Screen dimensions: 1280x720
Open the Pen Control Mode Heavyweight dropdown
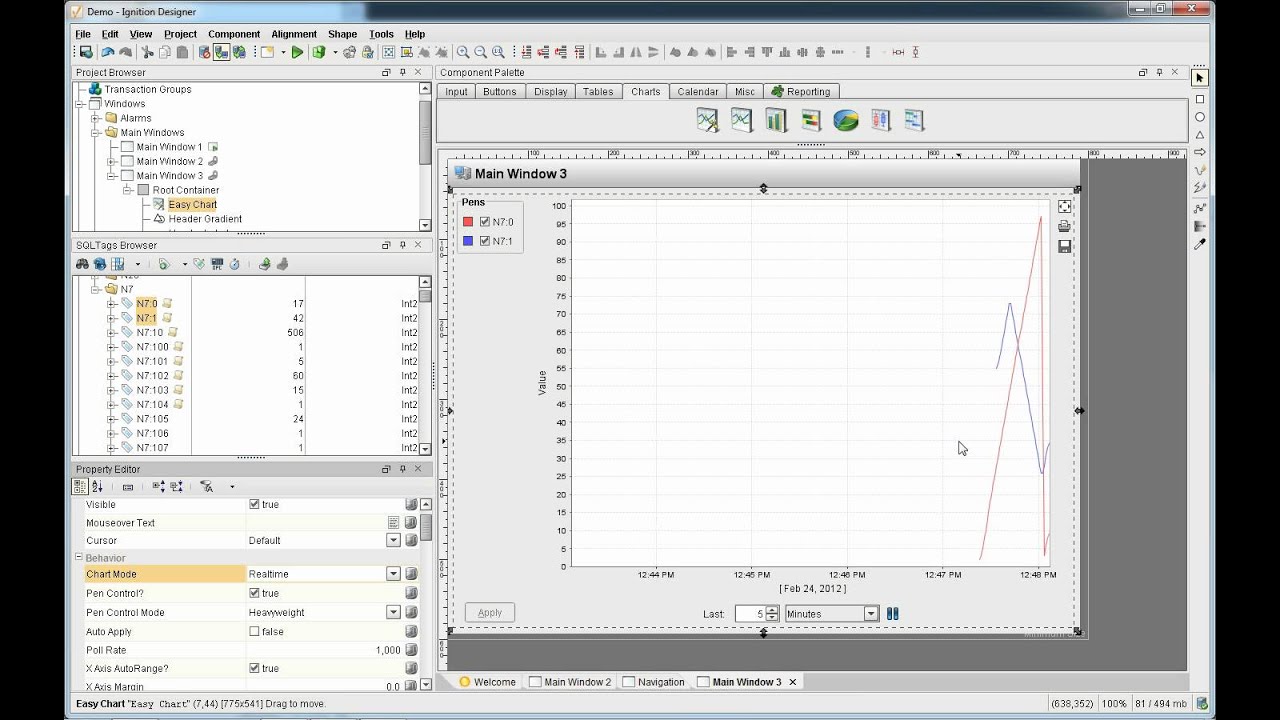point(393,612)
